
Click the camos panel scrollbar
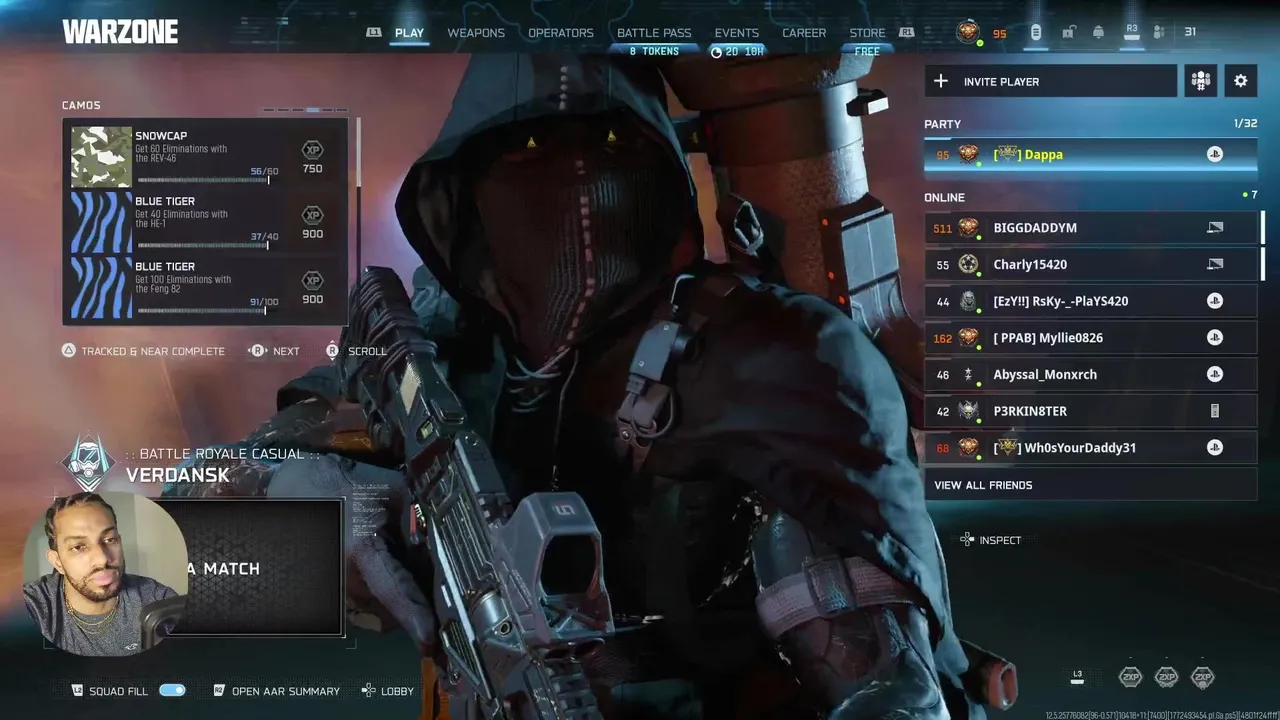358,153
